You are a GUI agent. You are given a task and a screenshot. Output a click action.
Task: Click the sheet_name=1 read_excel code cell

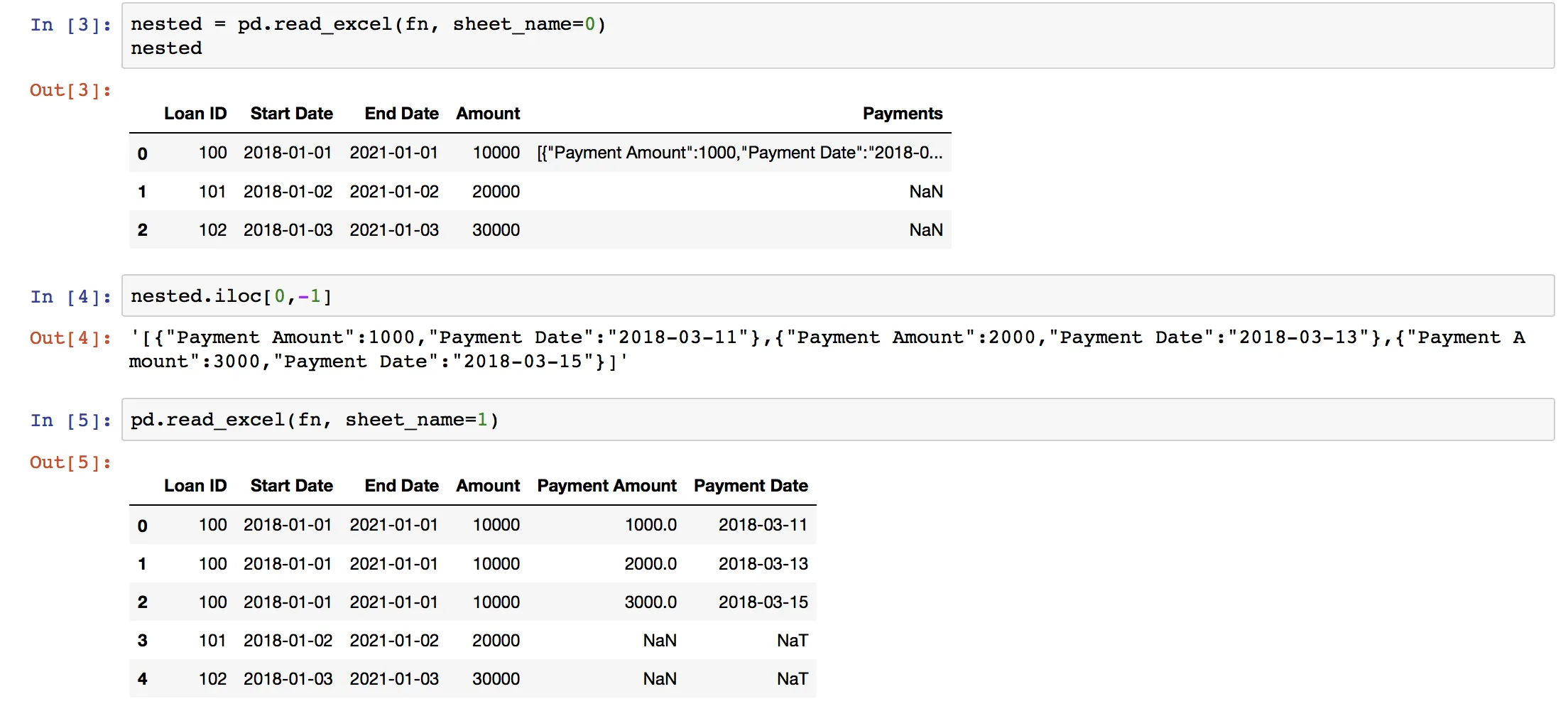[x=838, y=420]
